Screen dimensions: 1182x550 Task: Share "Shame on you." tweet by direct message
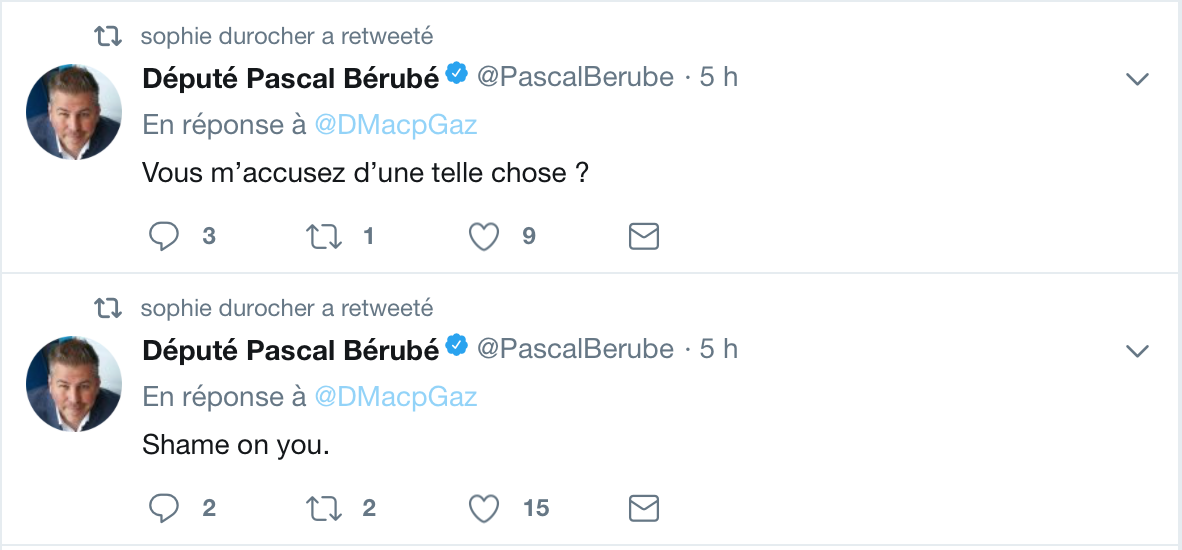coord(644,509)
